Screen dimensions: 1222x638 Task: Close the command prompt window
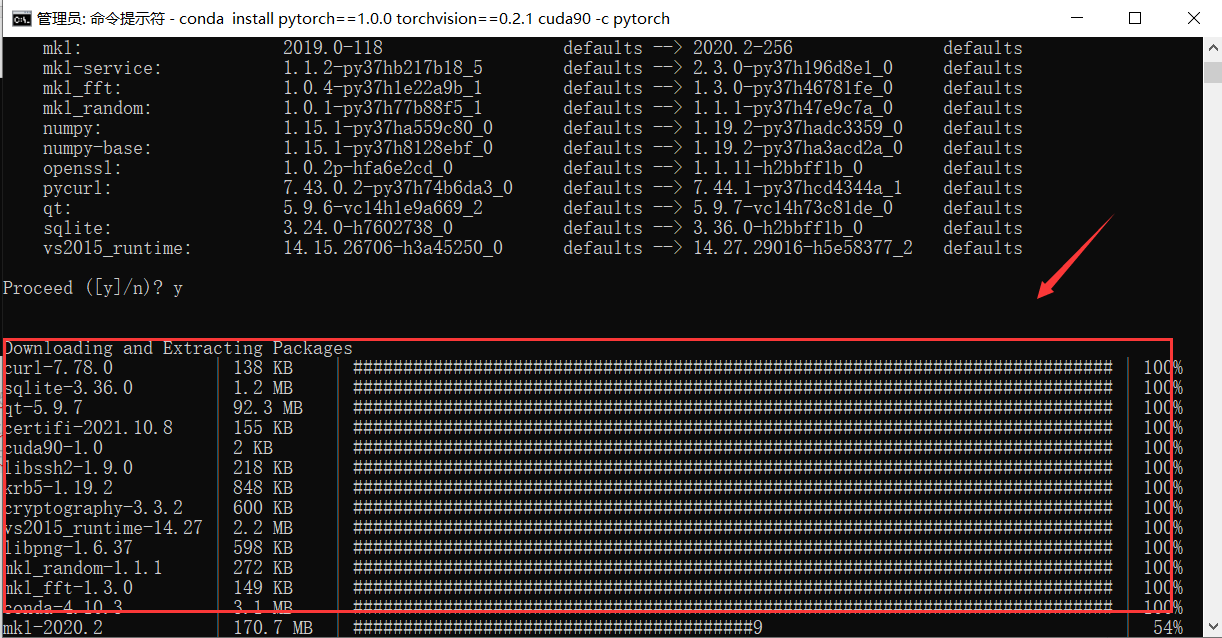point(1193,18)
